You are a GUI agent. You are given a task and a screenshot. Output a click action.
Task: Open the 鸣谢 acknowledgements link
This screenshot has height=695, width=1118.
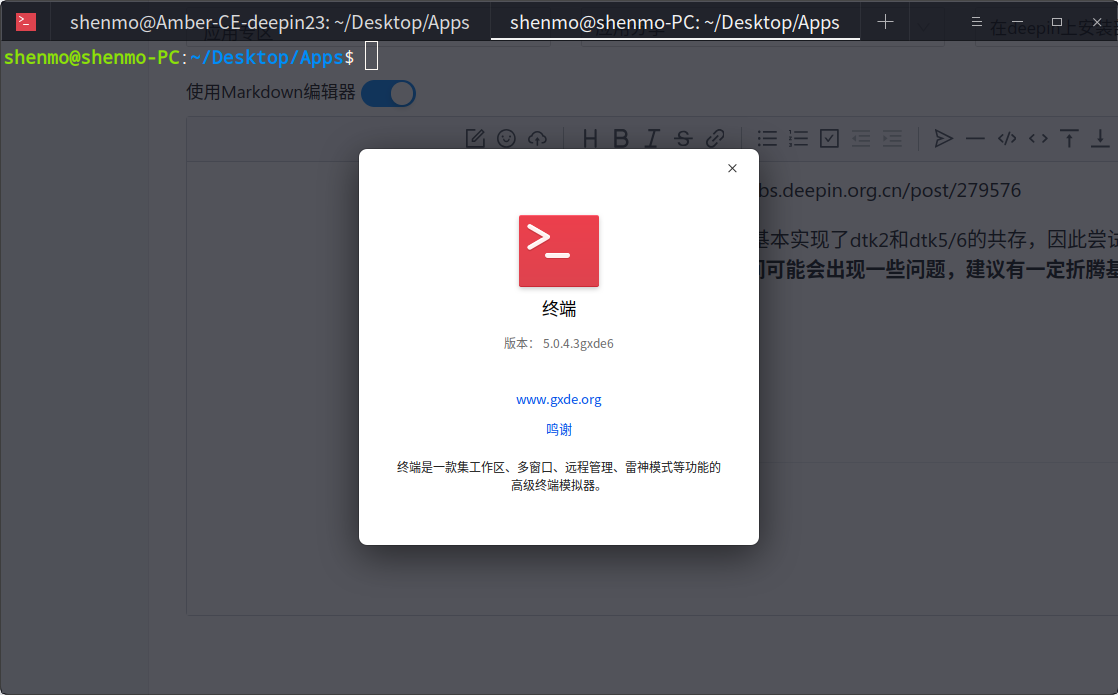[558, 429]
